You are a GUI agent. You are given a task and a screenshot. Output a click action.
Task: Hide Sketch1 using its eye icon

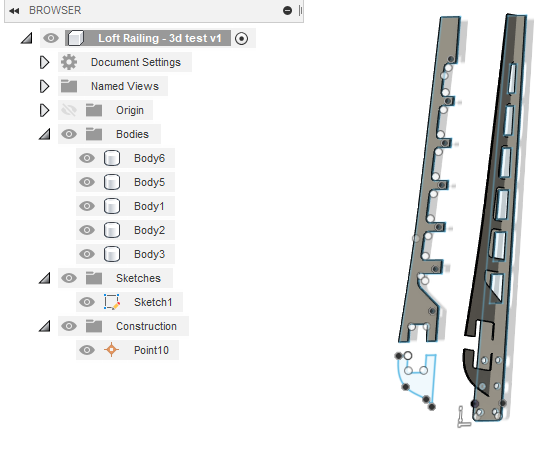[x=87, y=302]
